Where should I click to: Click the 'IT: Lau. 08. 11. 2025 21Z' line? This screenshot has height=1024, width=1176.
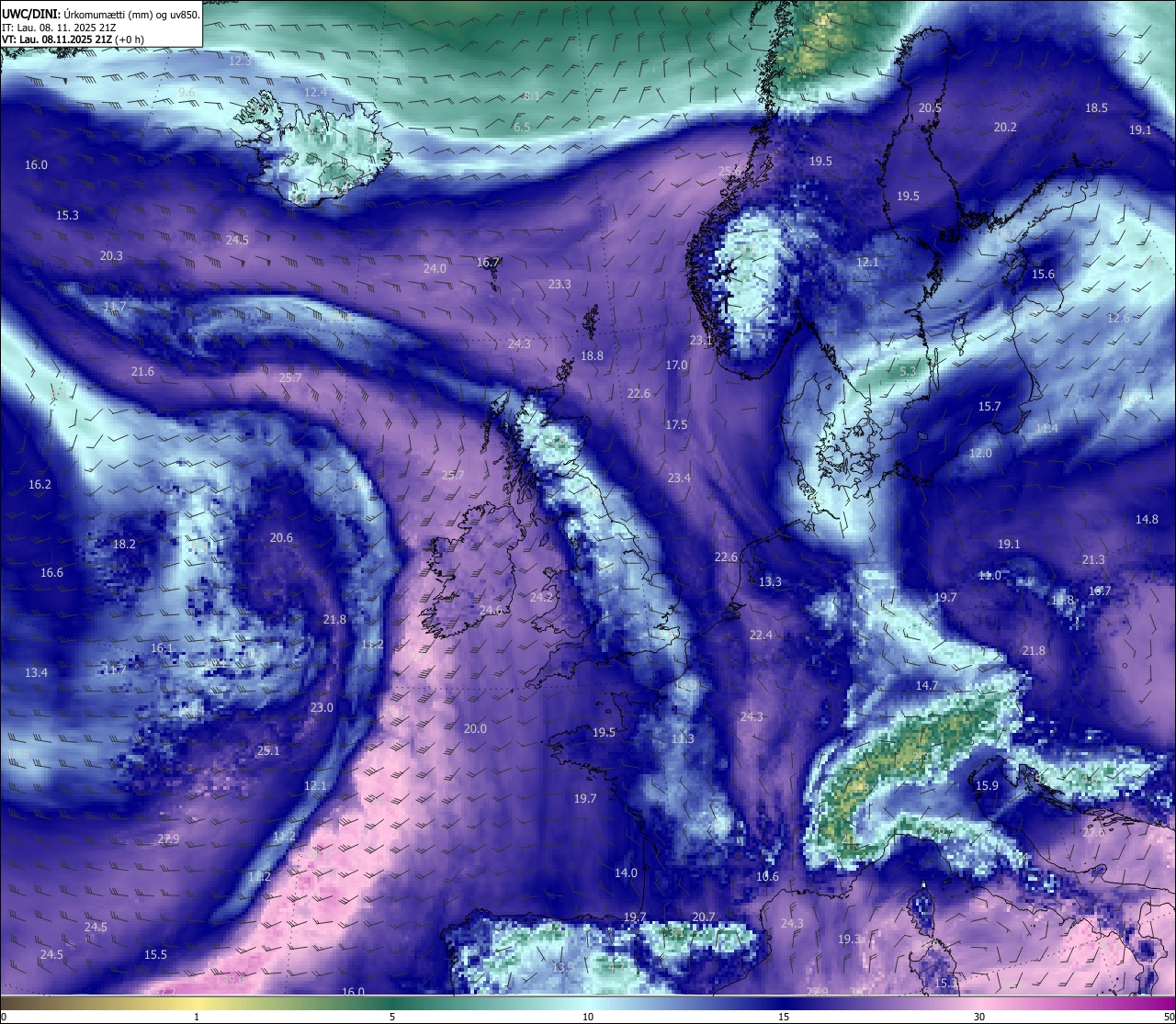coord(59,28)
